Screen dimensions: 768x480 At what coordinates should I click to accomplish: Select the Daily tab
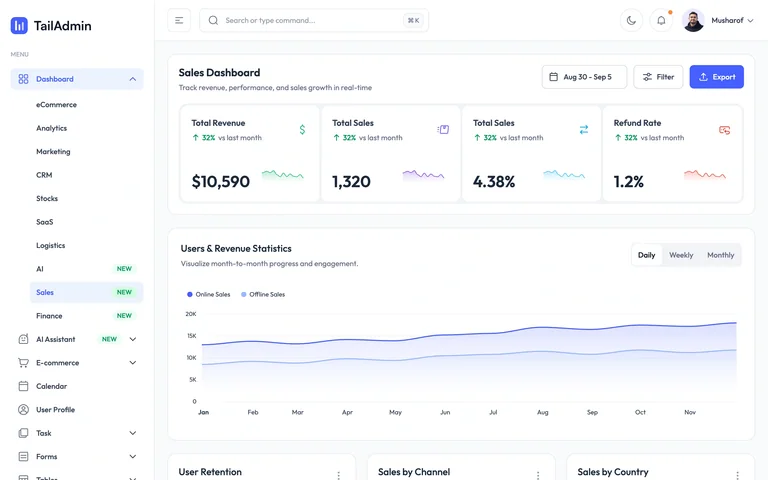tap(647, 255)
